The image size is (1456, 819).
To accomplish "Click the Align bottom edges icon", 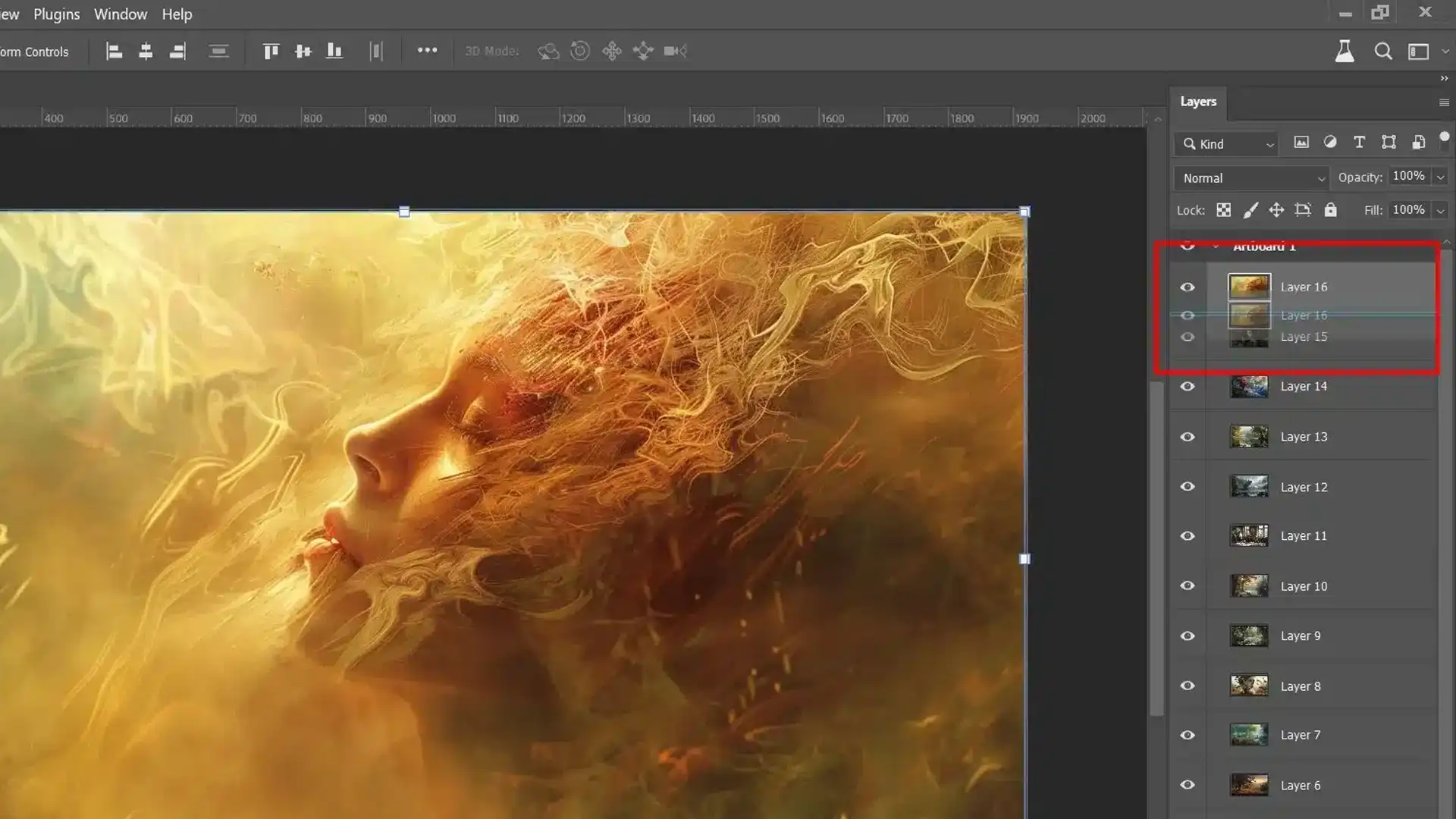I will pos(334,52).
